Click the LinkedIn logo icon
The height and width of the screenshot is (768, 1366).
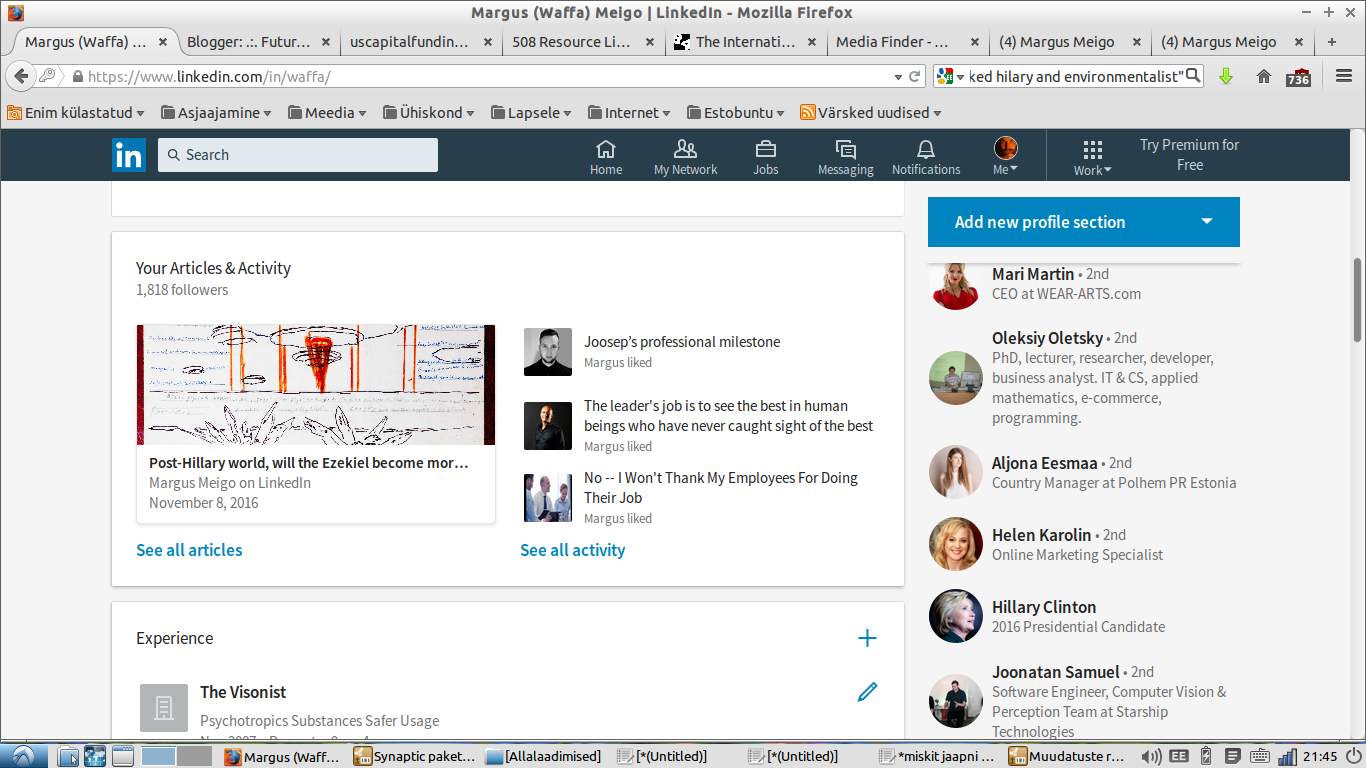[x=128, y=155]
